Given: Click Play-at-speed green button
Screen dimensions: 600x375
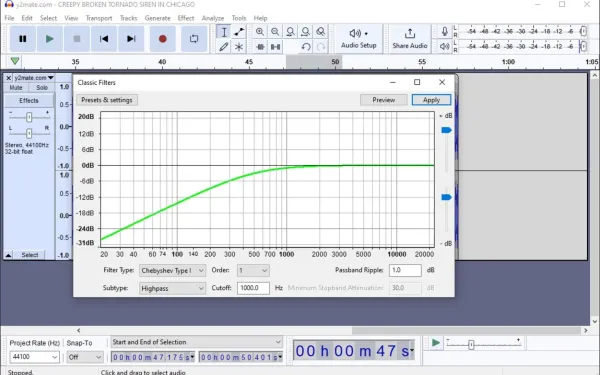Looking at the screenshot, I should [435, 343].
